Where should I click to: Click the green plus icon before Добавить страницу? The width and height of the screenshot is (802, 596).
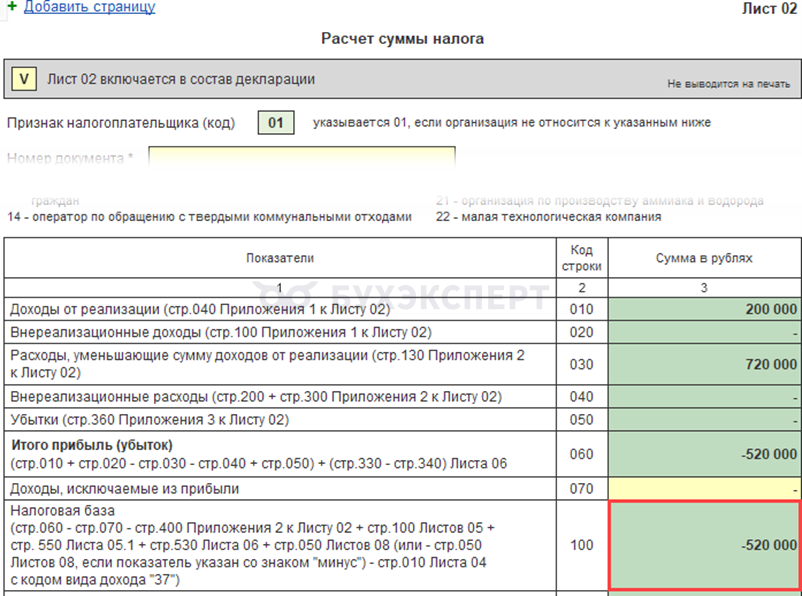point(12,7)
